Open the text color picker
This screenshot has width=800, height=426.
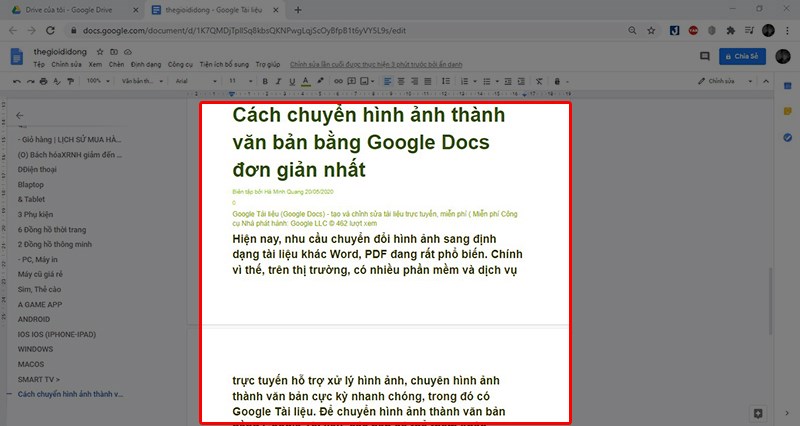(306, 81)
